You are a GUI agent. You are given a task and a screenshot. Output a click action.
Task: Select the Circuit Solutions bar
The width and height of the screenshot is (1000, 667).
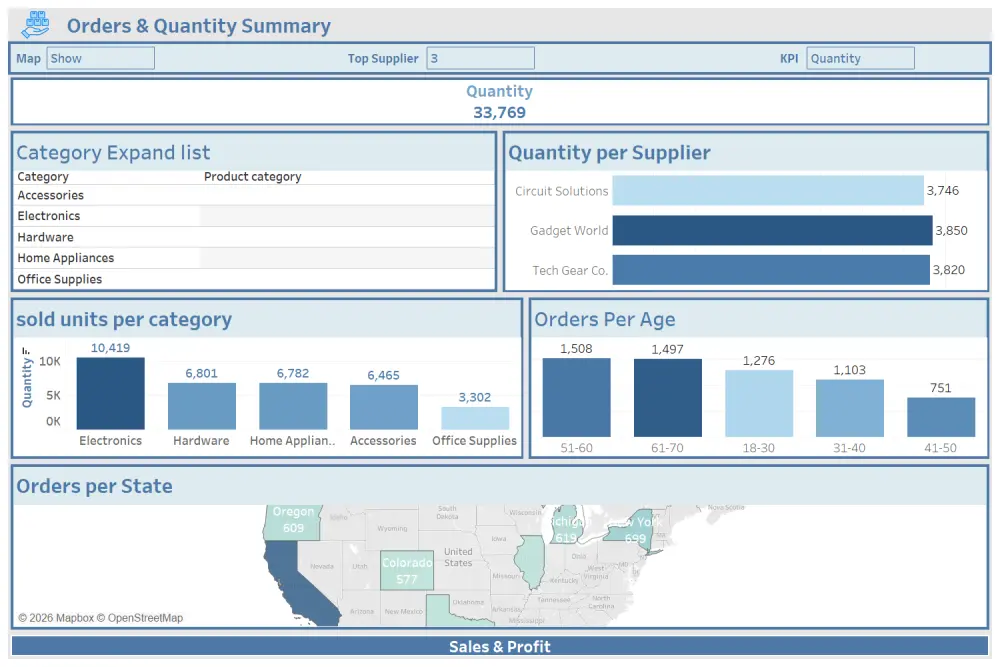pos(765,190)
